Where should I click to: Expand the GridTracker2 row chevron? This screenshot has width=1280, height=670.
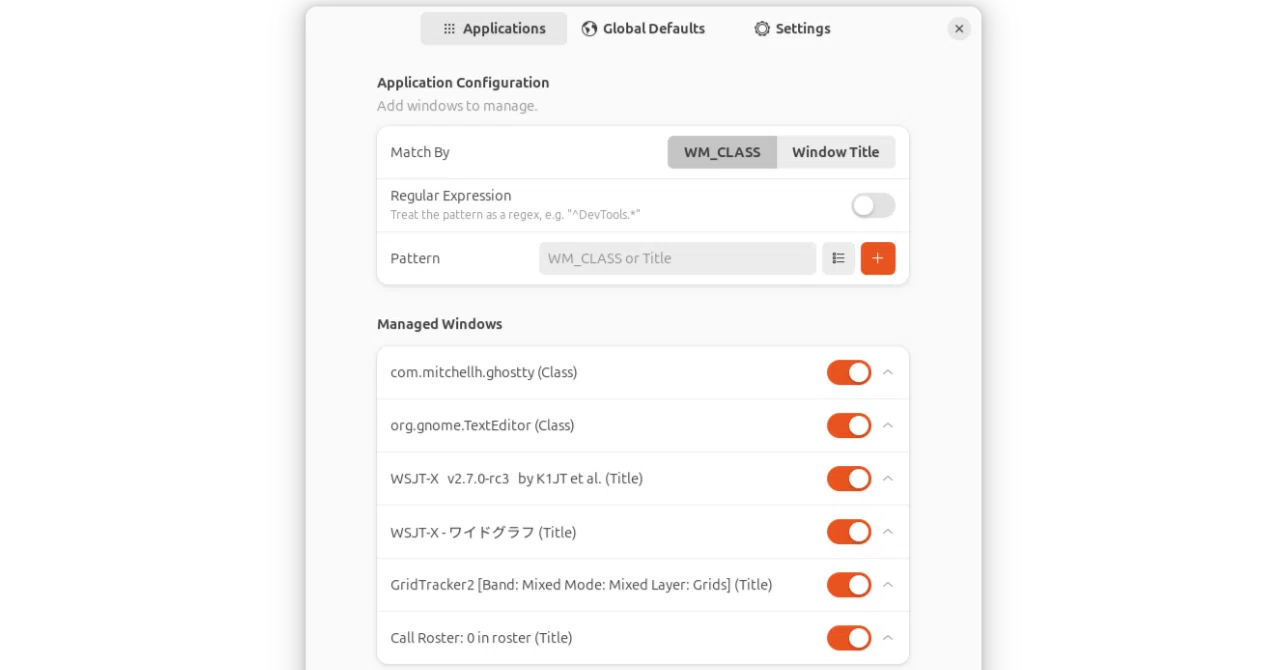888,585
